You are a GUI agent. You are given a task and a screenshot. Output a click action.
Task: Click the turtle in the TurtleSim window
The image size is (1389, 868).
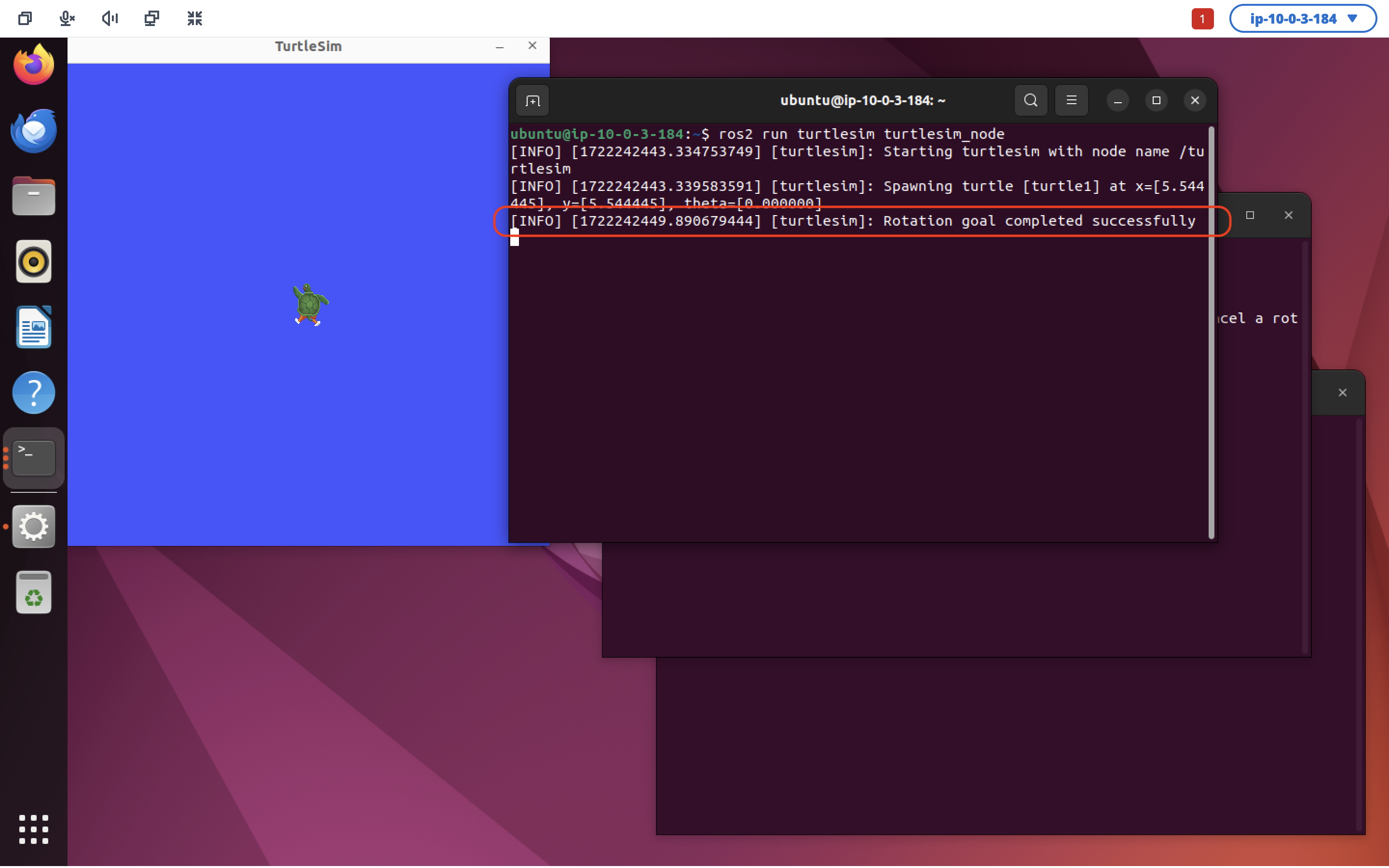coord(309,304)
